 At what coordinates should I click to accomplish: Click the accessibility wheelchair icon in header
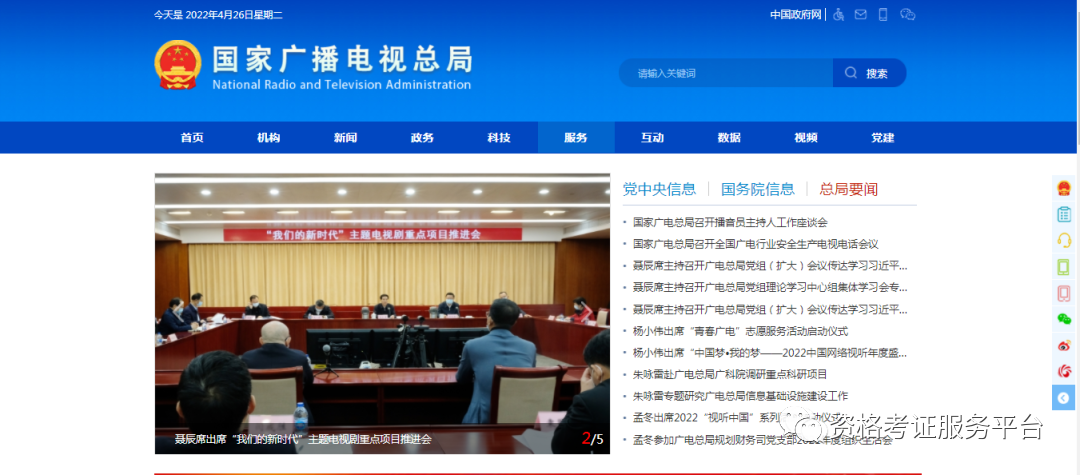(838, 14)
